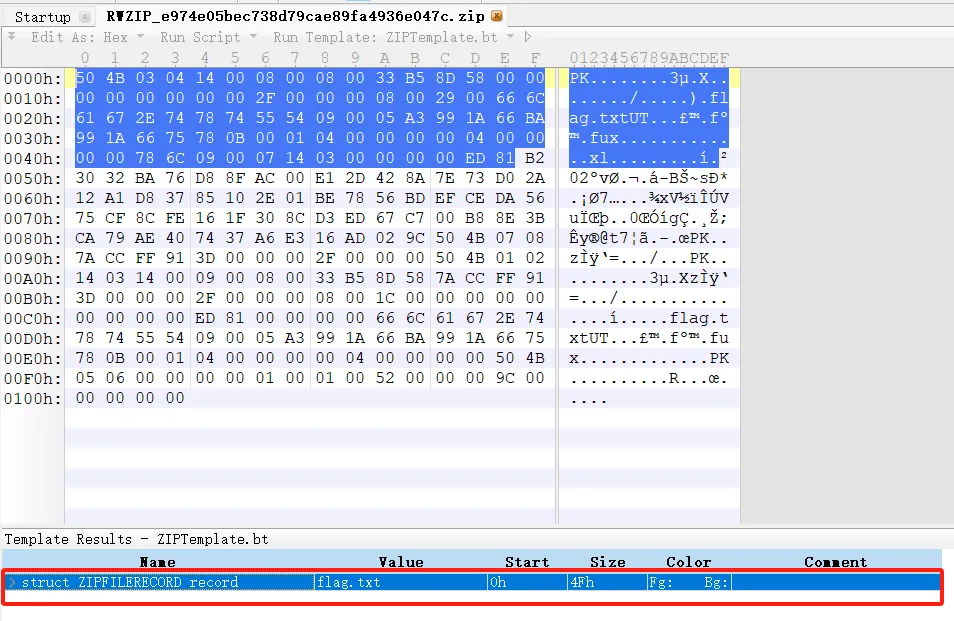This screenshot has height=621, width=954.
Task: Click the 0090h: row address
Action: pyautogui.click(x=32, y=258)
